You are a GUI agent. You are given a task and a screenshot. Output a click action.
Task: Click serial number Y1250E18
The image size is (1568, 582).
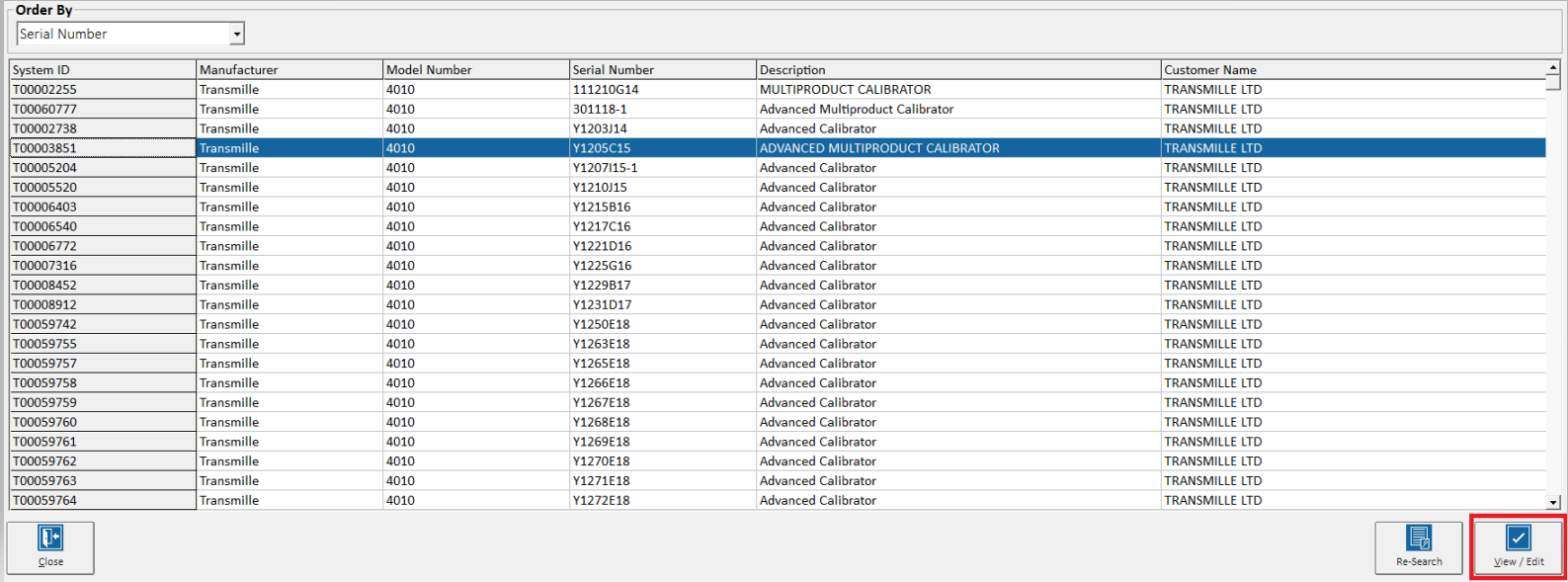(602, 324)
